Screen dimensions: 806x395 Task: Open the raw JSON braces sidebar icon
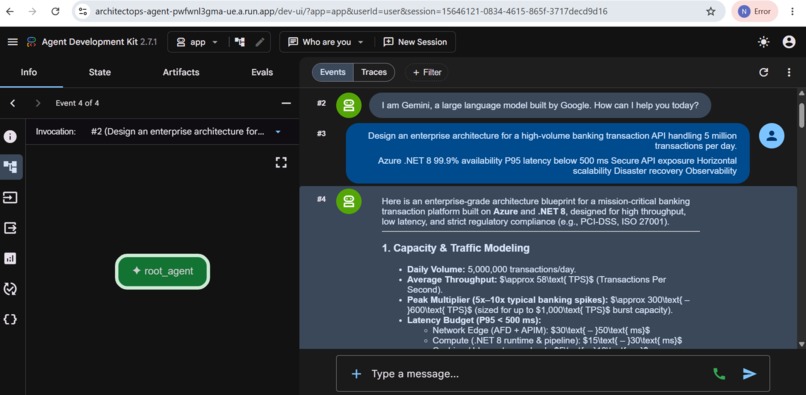click(x=10, y=319)
